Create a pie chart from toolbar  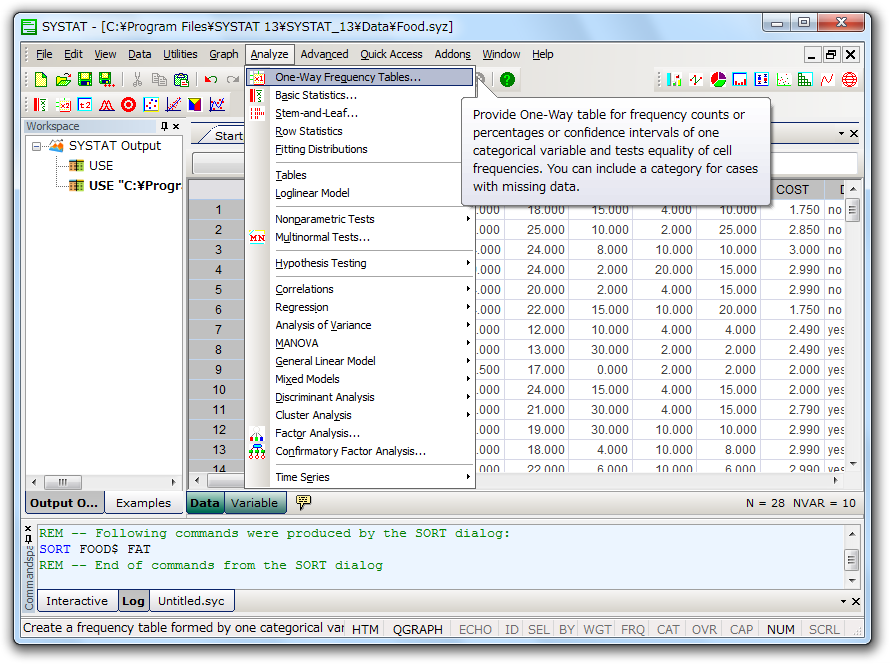coord(718,79)
